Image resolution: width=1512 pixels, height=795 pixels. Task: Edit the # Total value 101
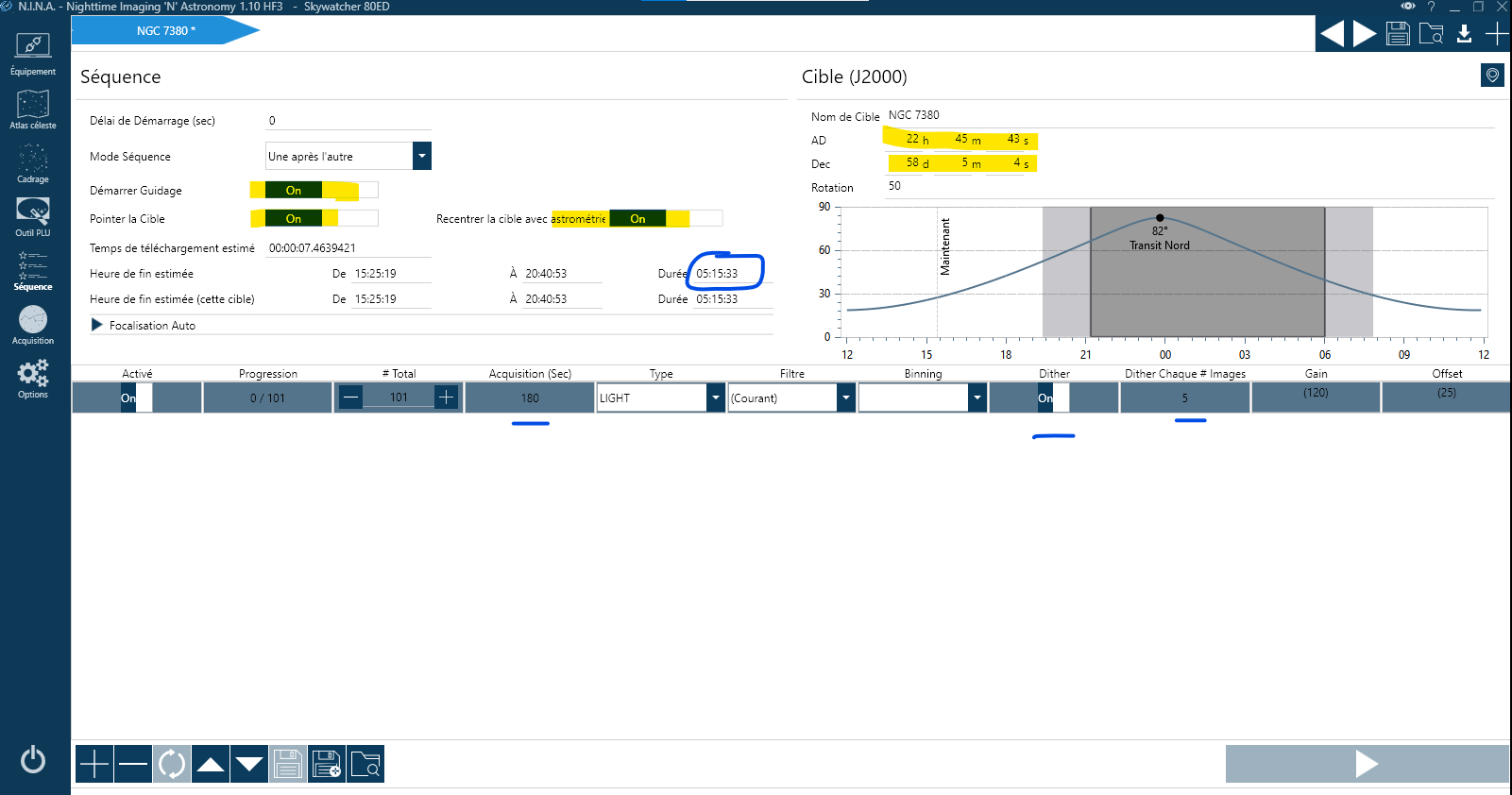(x=399, y=397)
